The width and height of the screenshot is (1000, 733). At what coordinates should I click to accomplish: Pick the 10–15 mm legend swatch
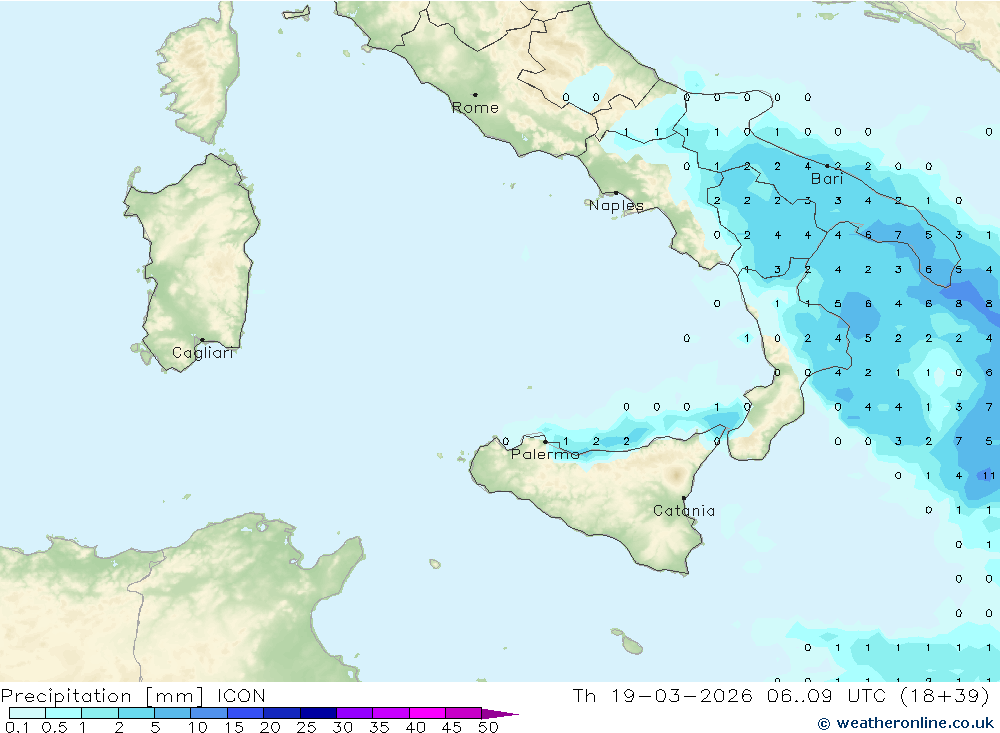209,713
